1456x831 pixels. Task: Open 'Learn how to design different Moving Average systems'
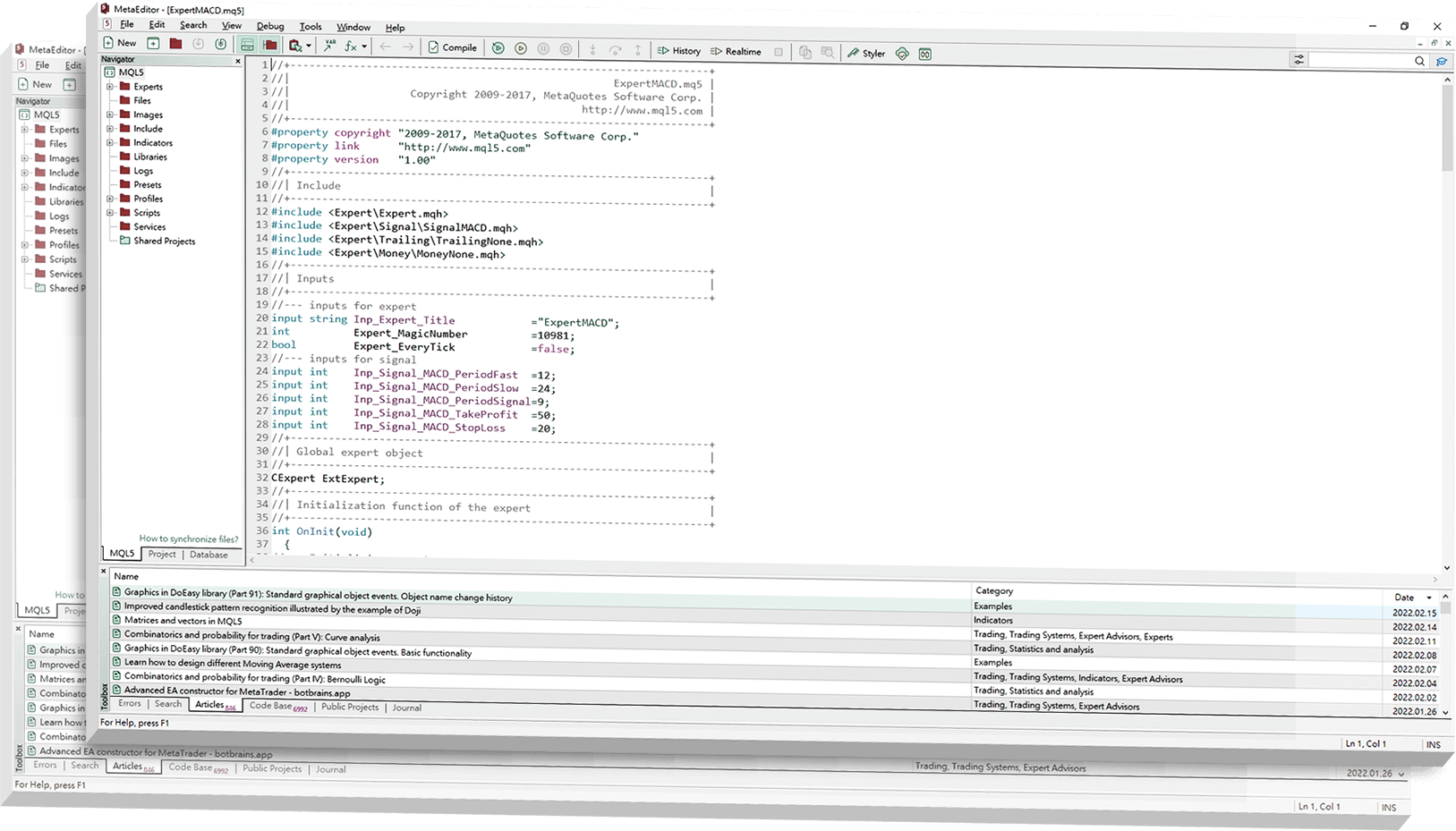[233, 665]
